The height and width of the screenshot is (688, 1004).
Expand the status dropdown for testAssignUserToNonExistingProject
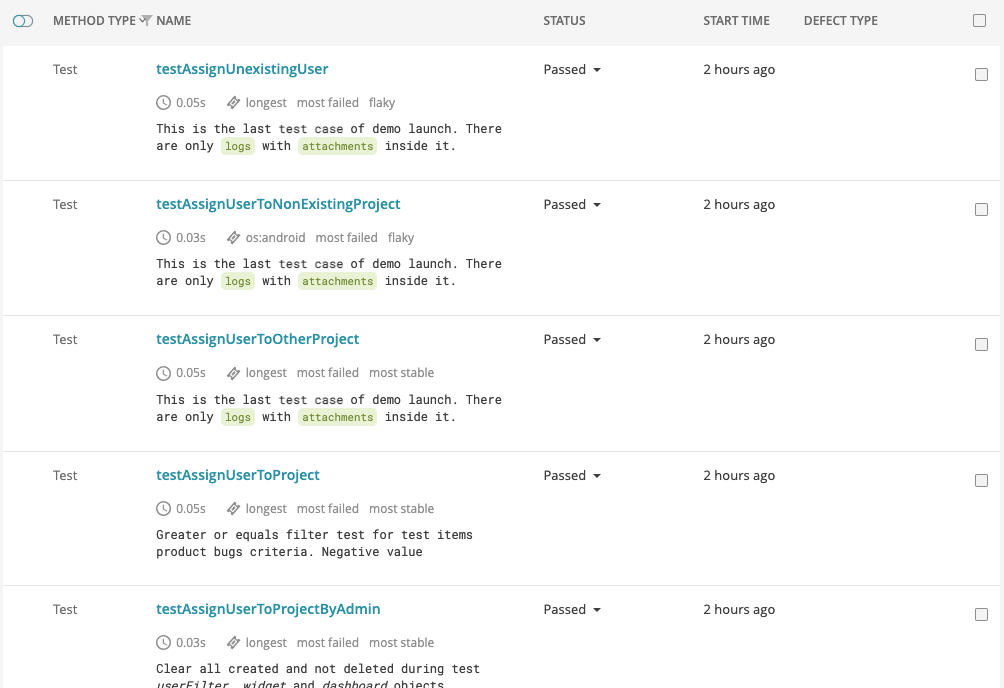pos(572,205)
